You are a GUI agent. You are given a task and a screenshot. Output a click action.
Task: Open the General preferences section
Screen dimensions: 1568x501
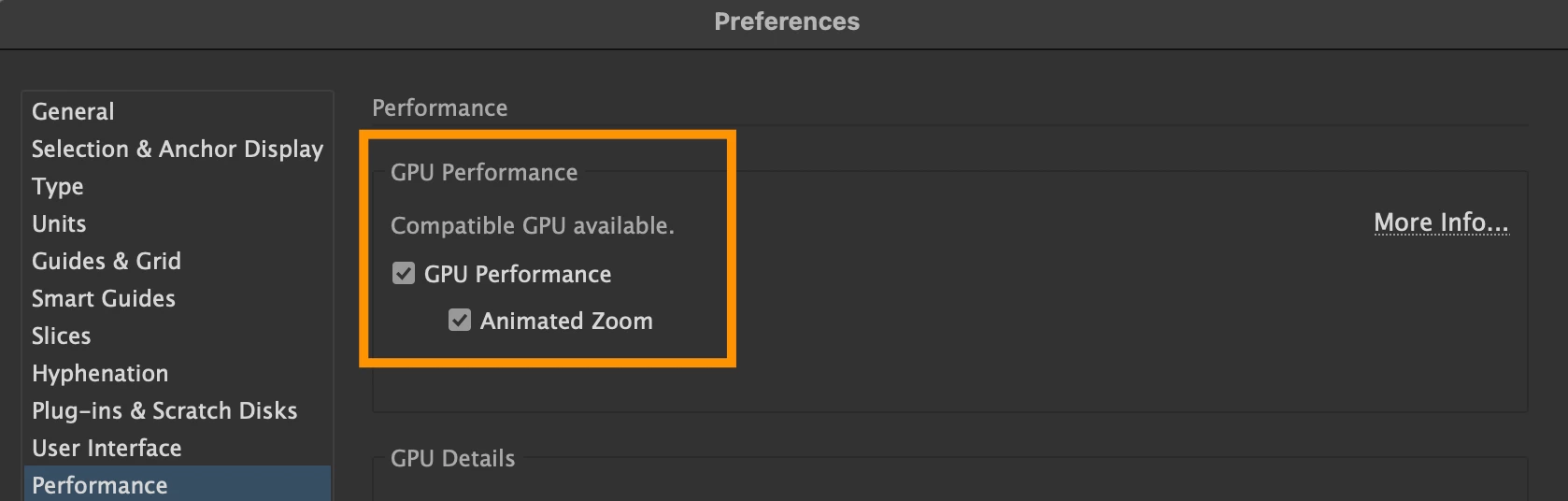pos(73,111)
